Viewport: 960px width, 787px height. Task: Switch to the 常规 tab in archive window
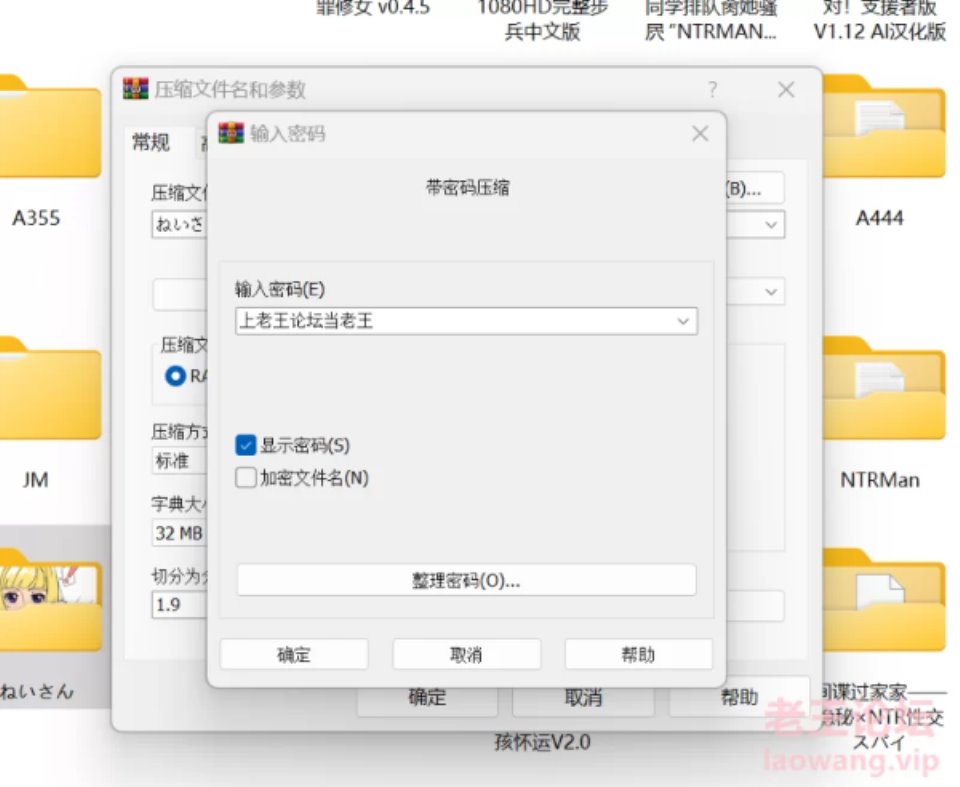click(151, 142)
